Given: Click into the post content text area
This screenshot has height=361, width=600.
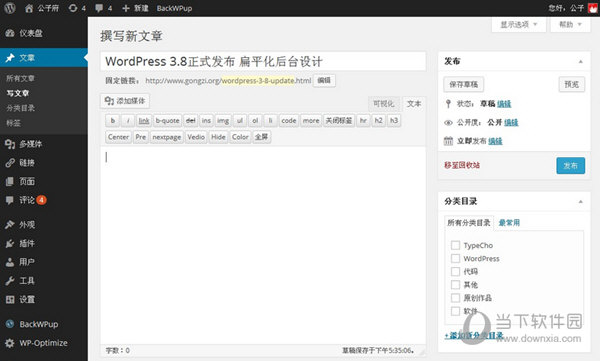Looking at the screenshot, I should click(x=263, y=245).
